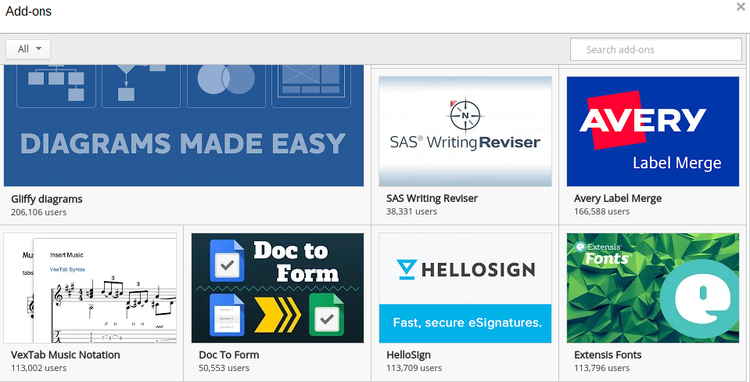This screenshot has width=750, height=382.
Task: Click the 113,002 users count
Action: (39, 368)
